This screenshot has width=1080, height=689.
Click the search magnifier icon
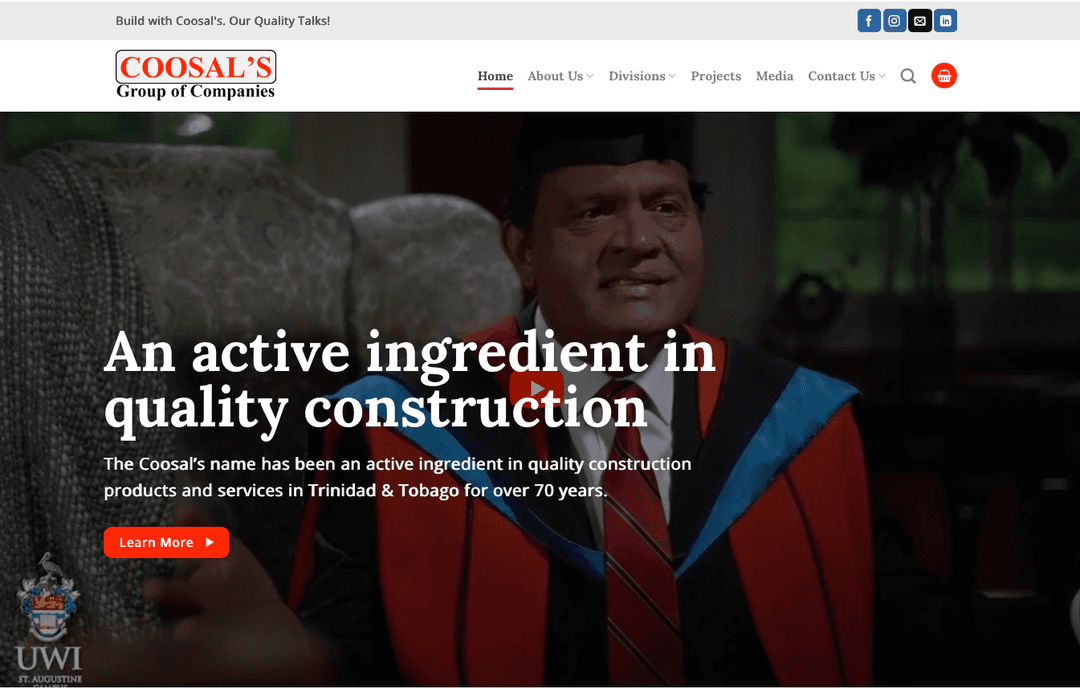[x=908, y=76]
